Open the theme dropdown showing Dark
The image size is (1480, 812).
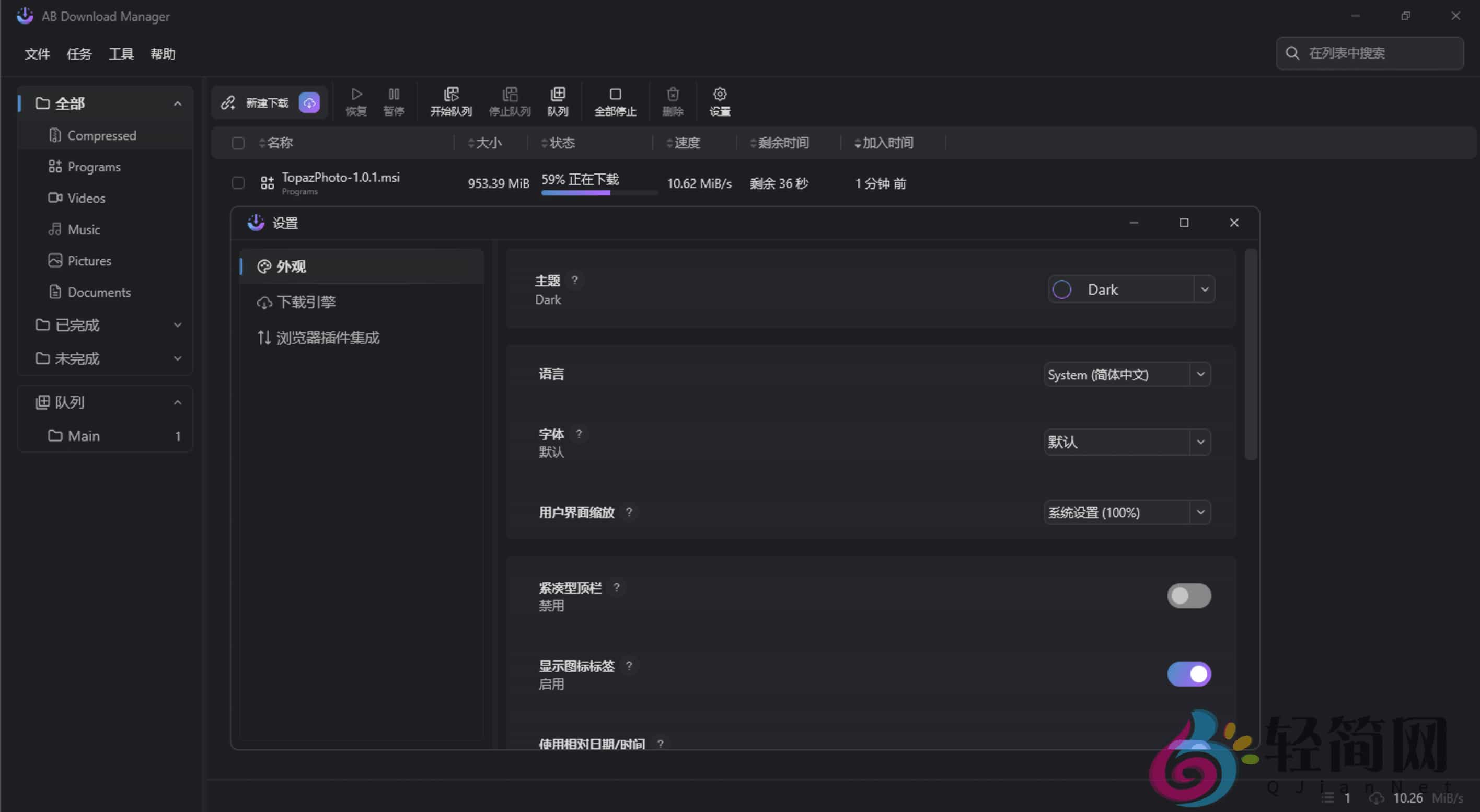1130,289
